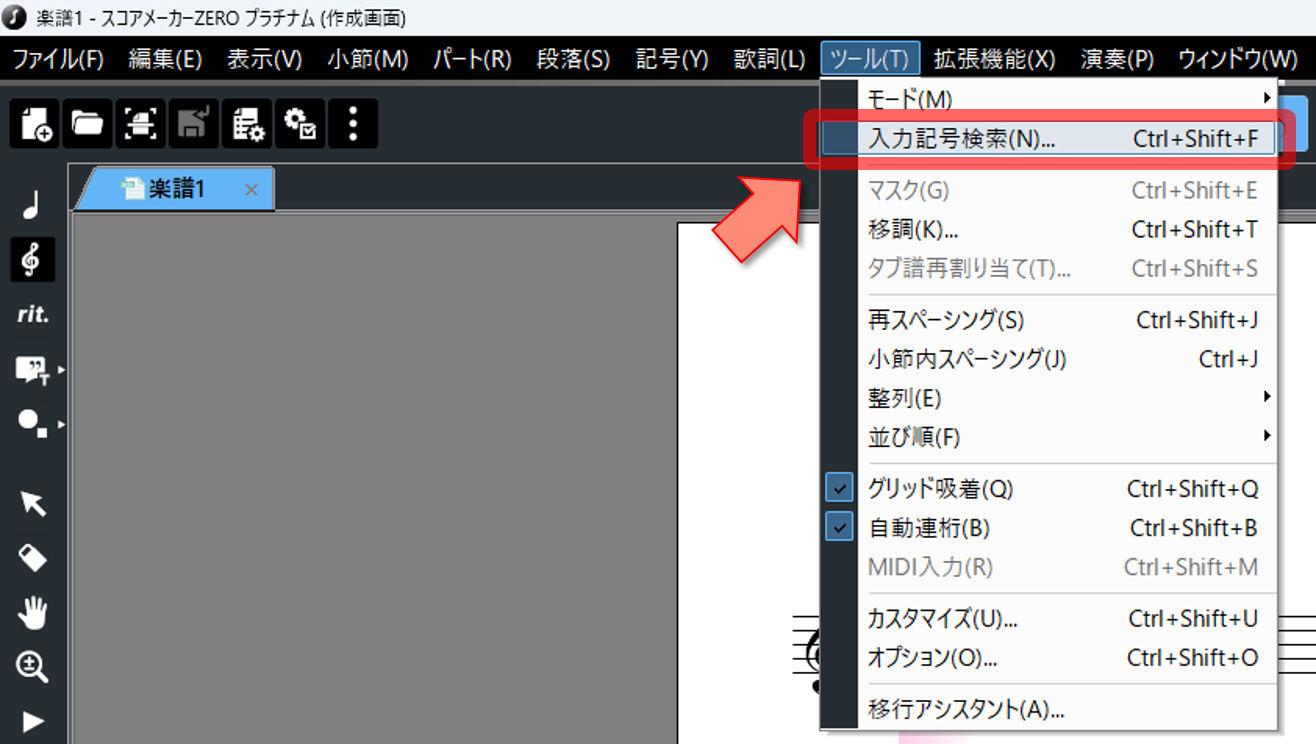
Task: Close the 楽譜1 document tab
Action: pos(251,190)
